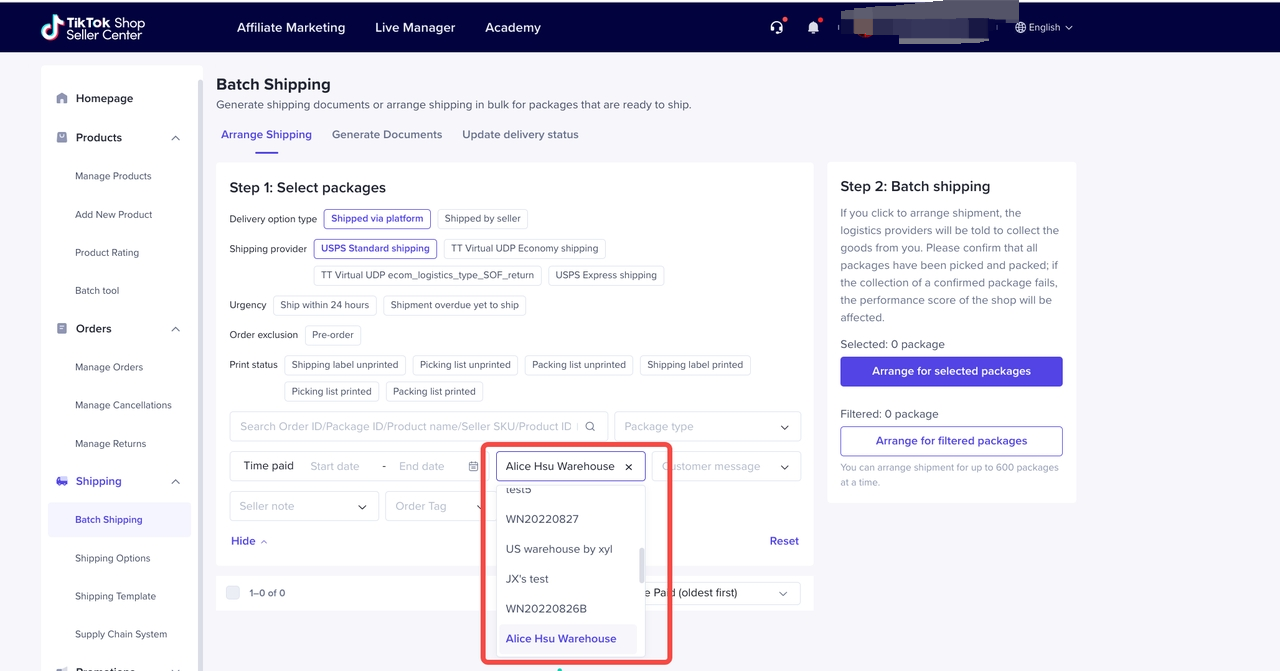The image size is (1280, 671).
Task: Select WN20220827 from the warehouse list
Action: coord(542,519)
